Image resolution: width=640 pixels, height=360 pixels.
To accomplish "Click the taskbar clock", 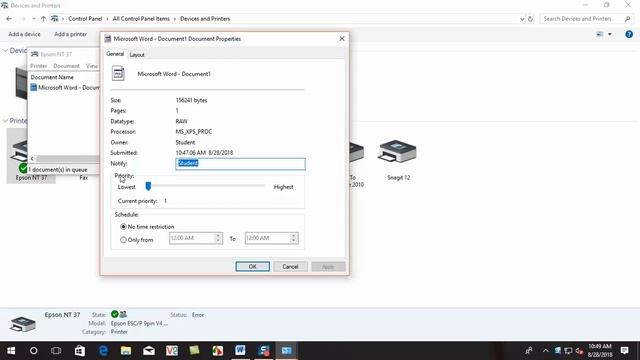I will (x=600, y=351).
